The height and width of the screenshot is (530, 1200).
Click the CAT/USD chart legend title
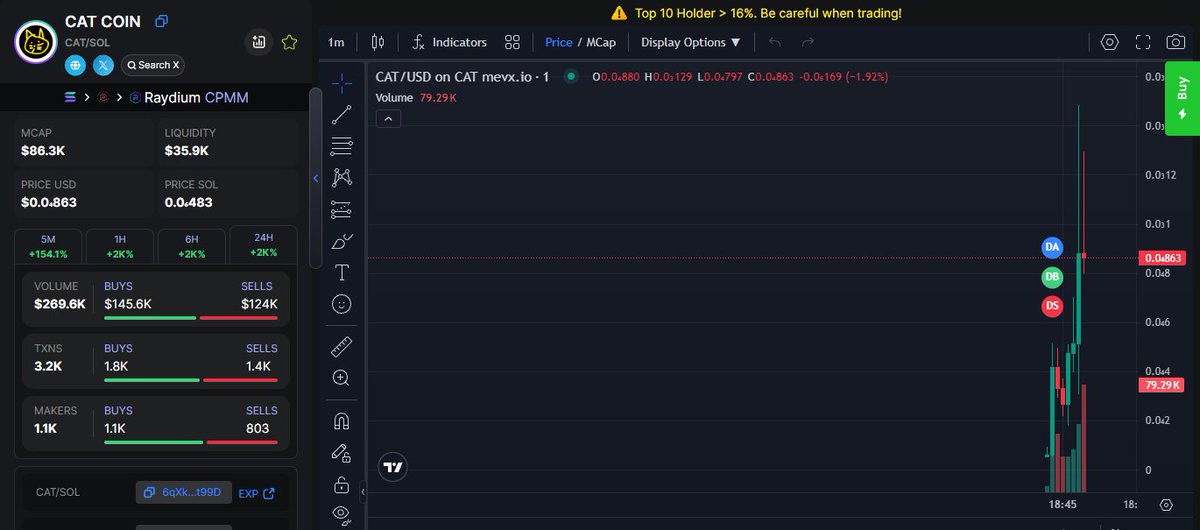(x=462, y=76)
